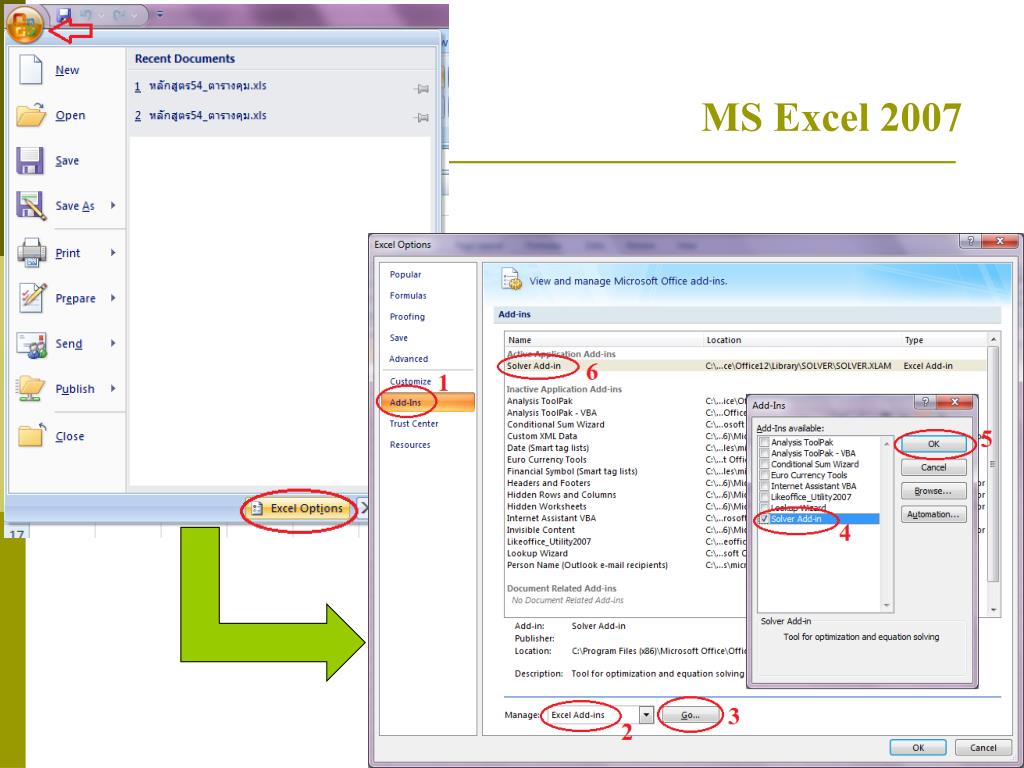
Task: Select Custom XML Data in inactive add-ins
Action: [542, 436]
